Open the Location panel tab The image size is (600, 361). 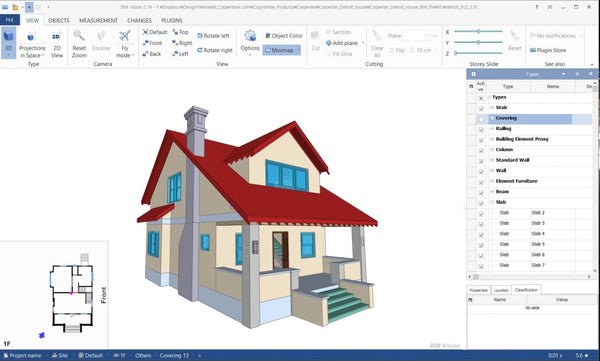(501, 290)
